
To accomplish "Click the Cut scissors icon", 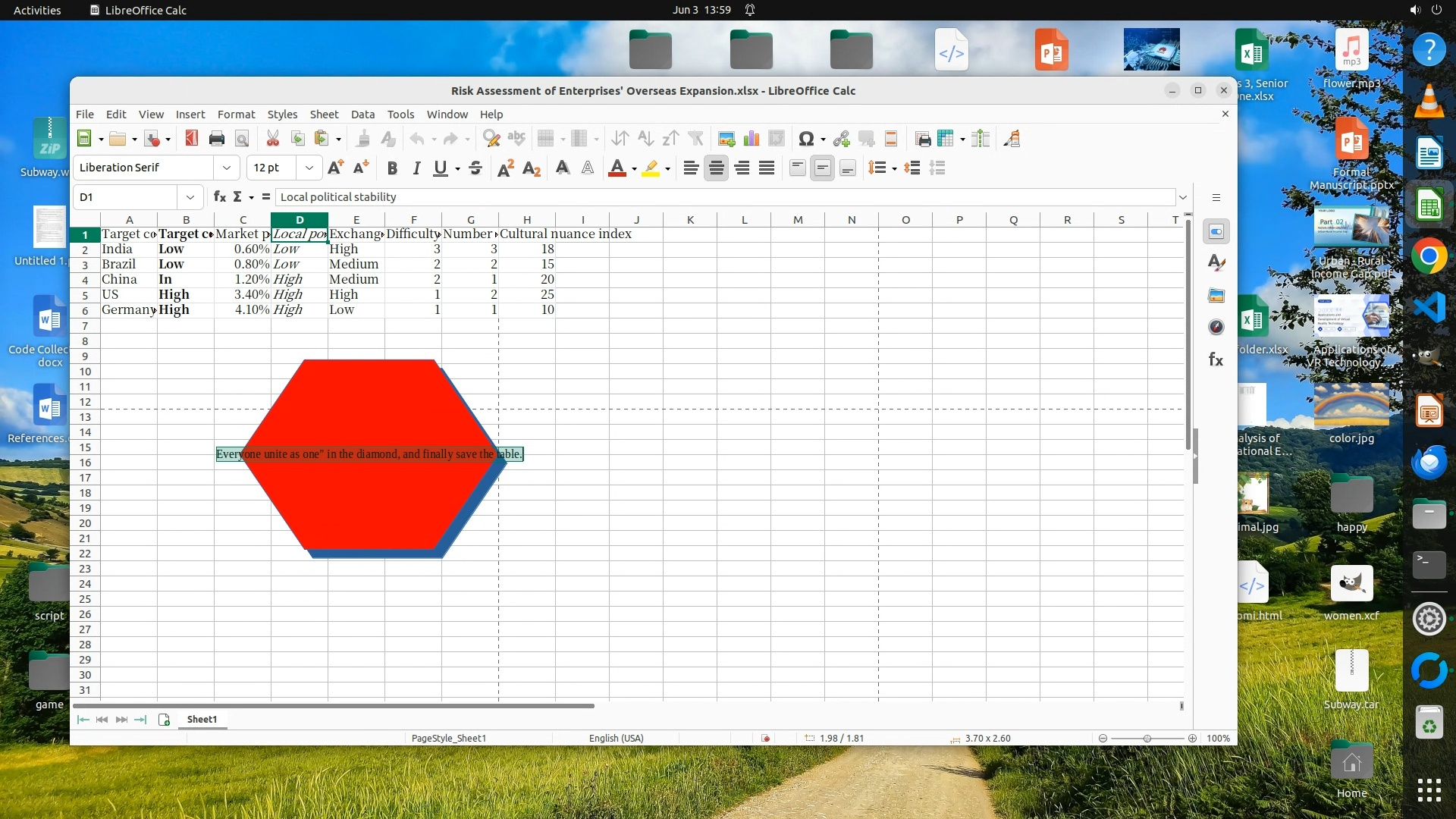I will (272, 138).
